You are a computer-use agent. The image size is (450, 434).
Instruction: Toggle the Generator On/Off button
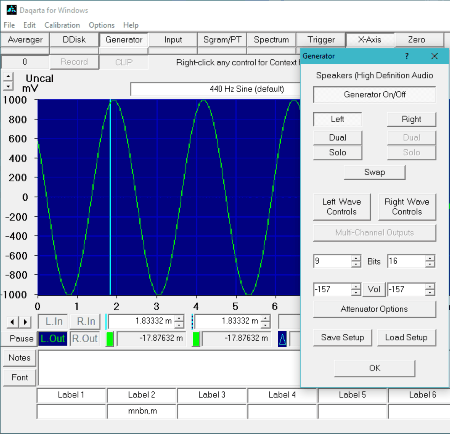click(374, 95)
